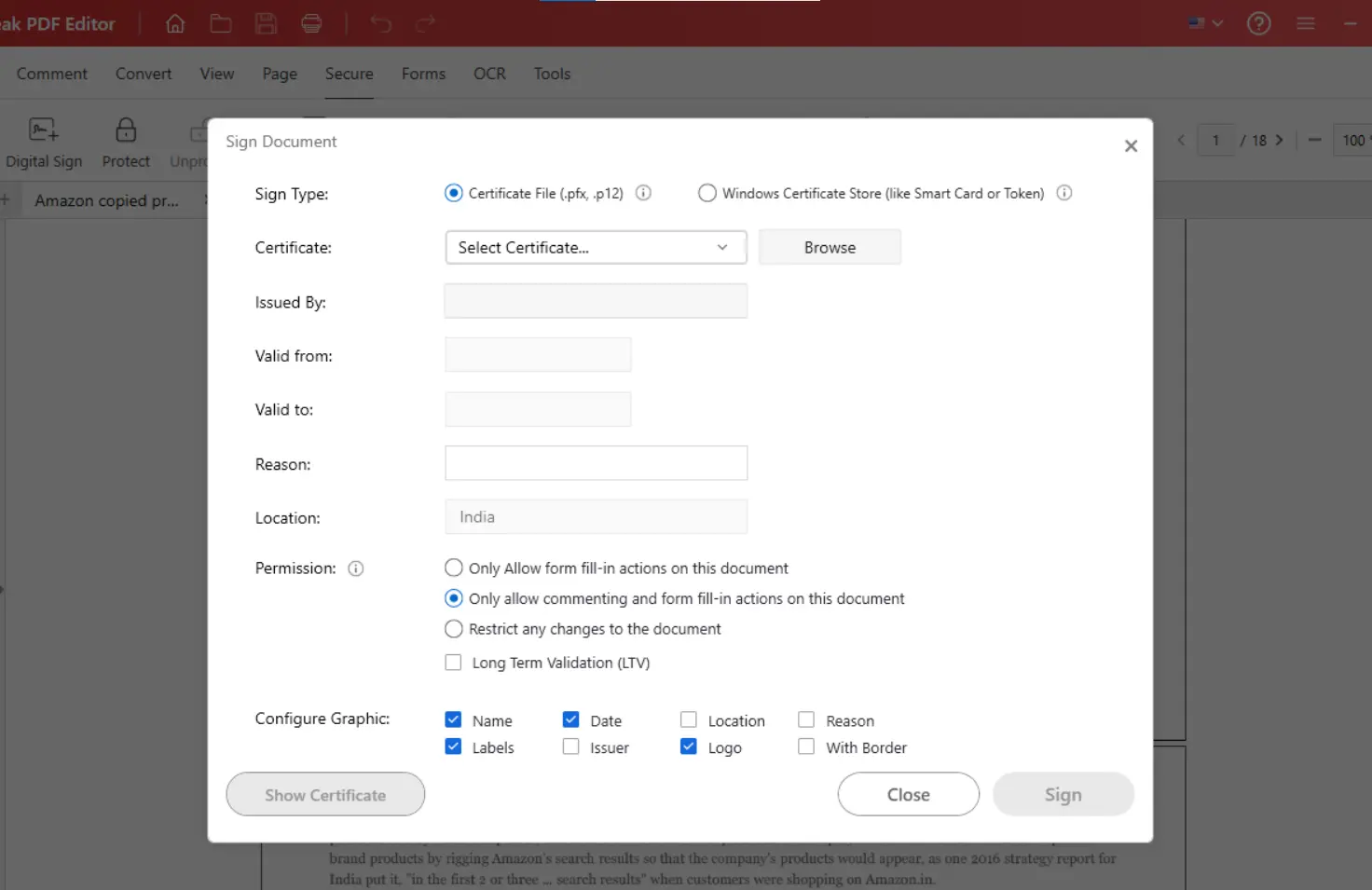Image resolution: width=1372 pixels, height=890 pixels.
Task: Open the Comment menu tab
Action: coord(52,74)
